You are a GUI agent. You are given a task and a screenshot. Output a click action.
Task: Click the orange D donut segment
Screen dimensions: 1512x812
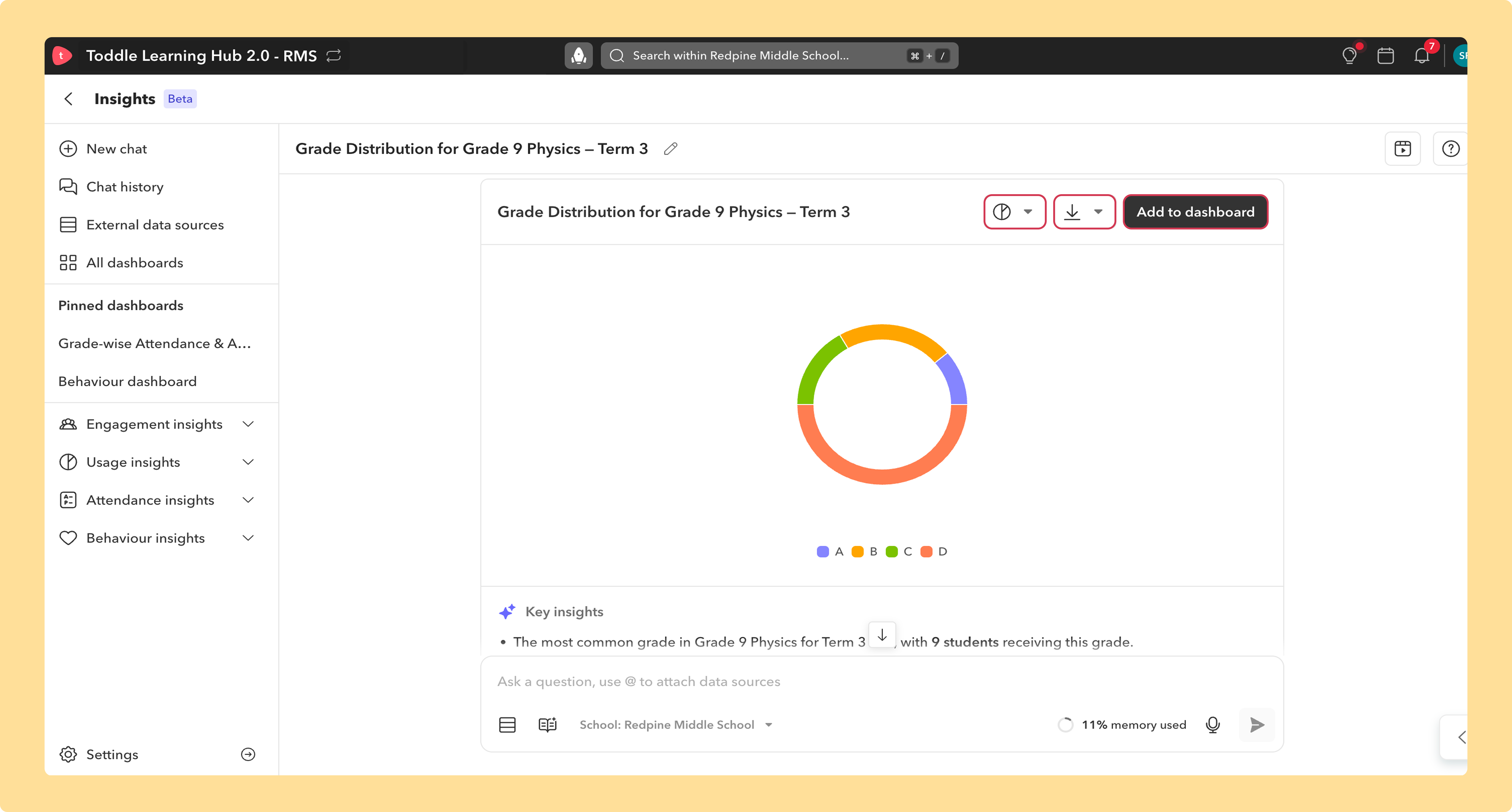coord(882,477)
